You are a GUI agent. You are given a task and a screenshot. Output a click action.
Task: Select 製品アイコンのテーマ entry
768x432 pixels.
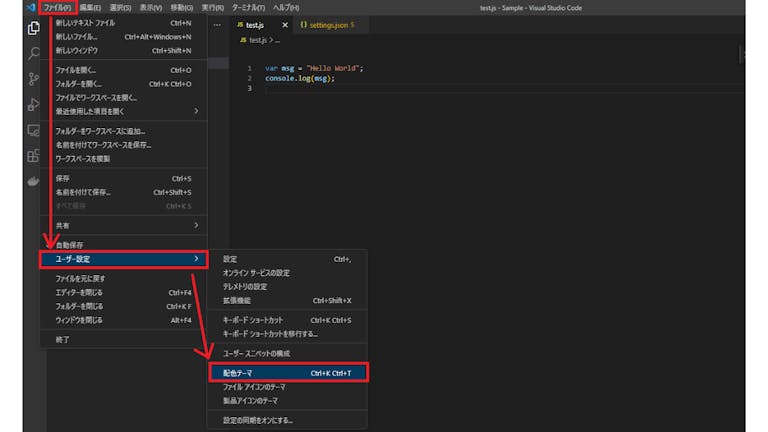(x=288, y=401)
